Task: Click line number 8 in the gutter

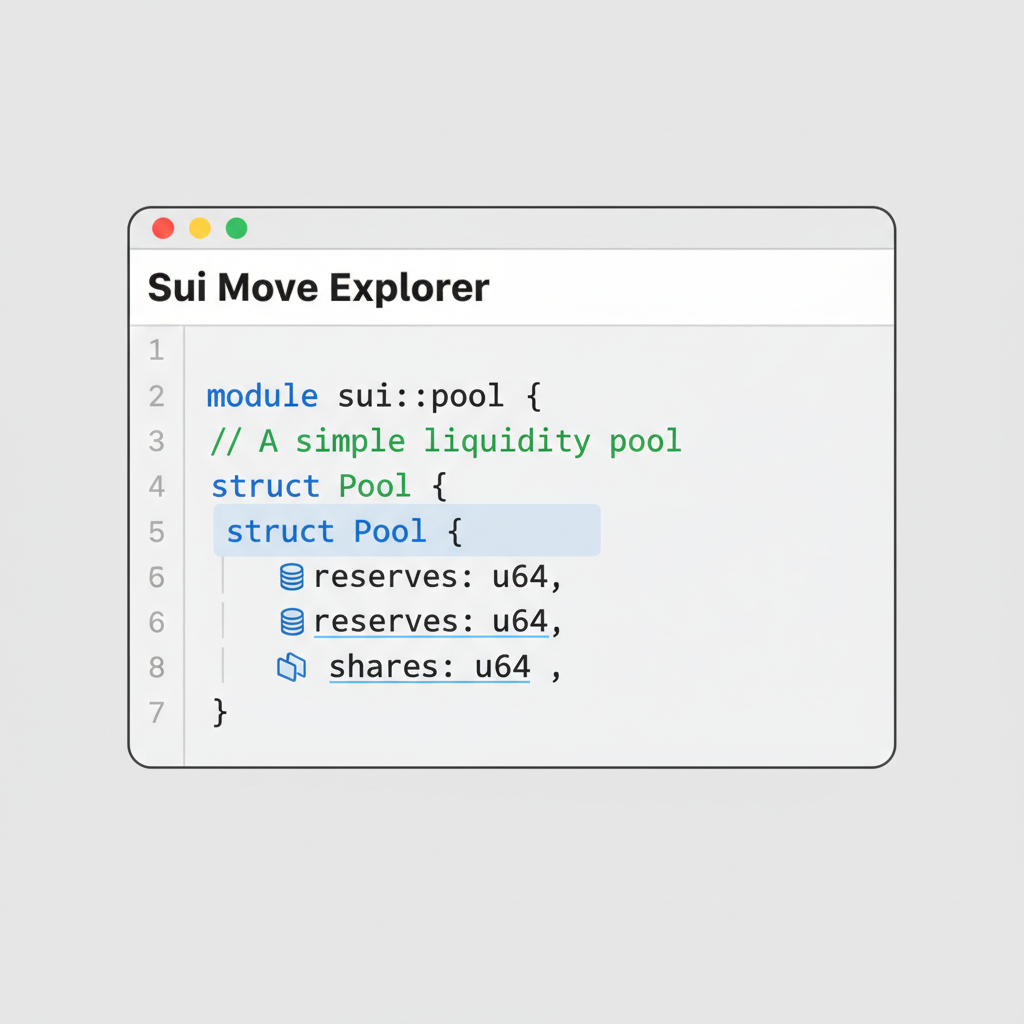Action: (156, 667)
